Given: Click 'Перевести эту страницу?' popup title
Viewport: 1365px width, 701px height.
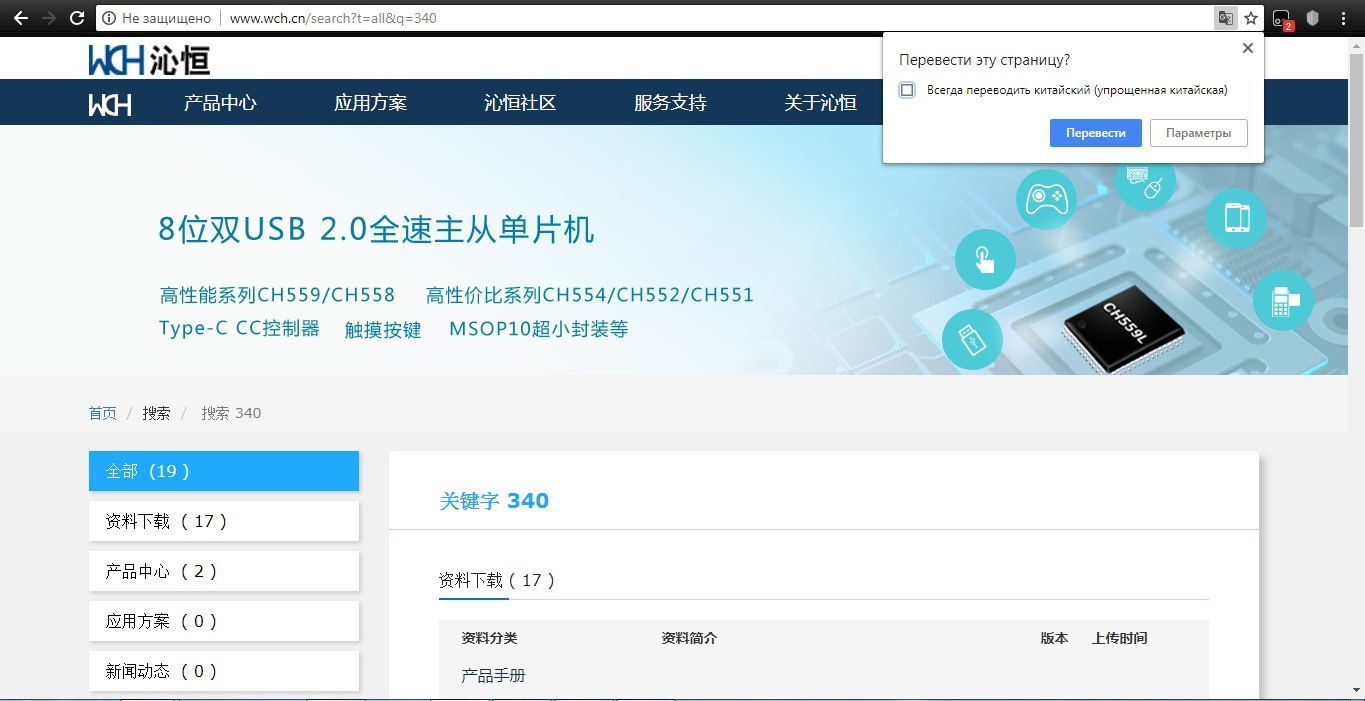Looking at the screenshot, I should click(985, 60).
